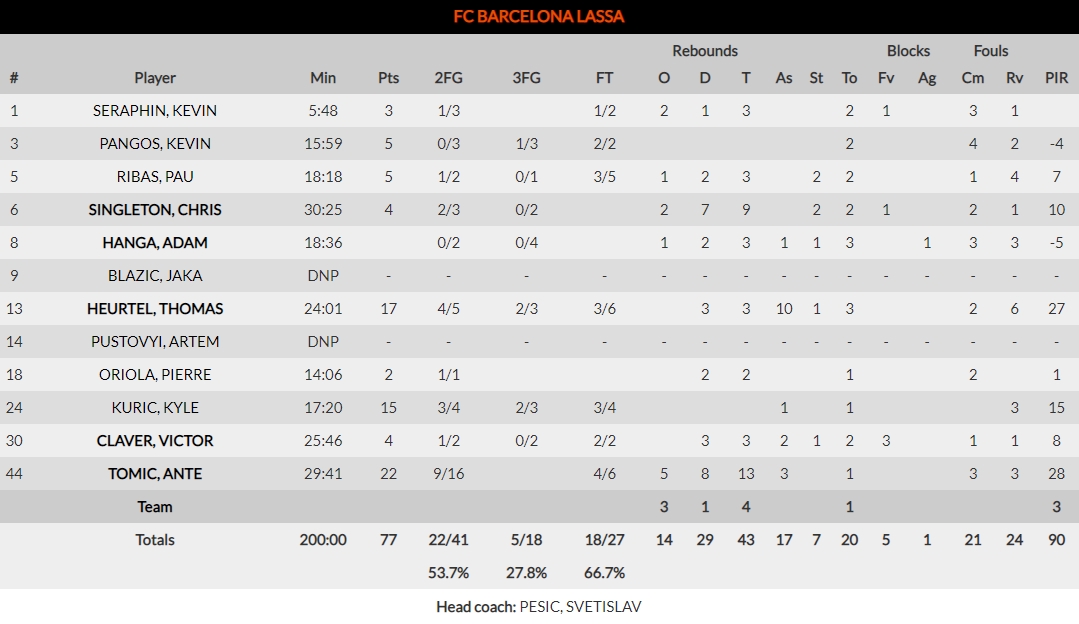This screenshot has width=1079, height=624.
Task: Click Tomic, Ante player name
Action: click(155, 474)
